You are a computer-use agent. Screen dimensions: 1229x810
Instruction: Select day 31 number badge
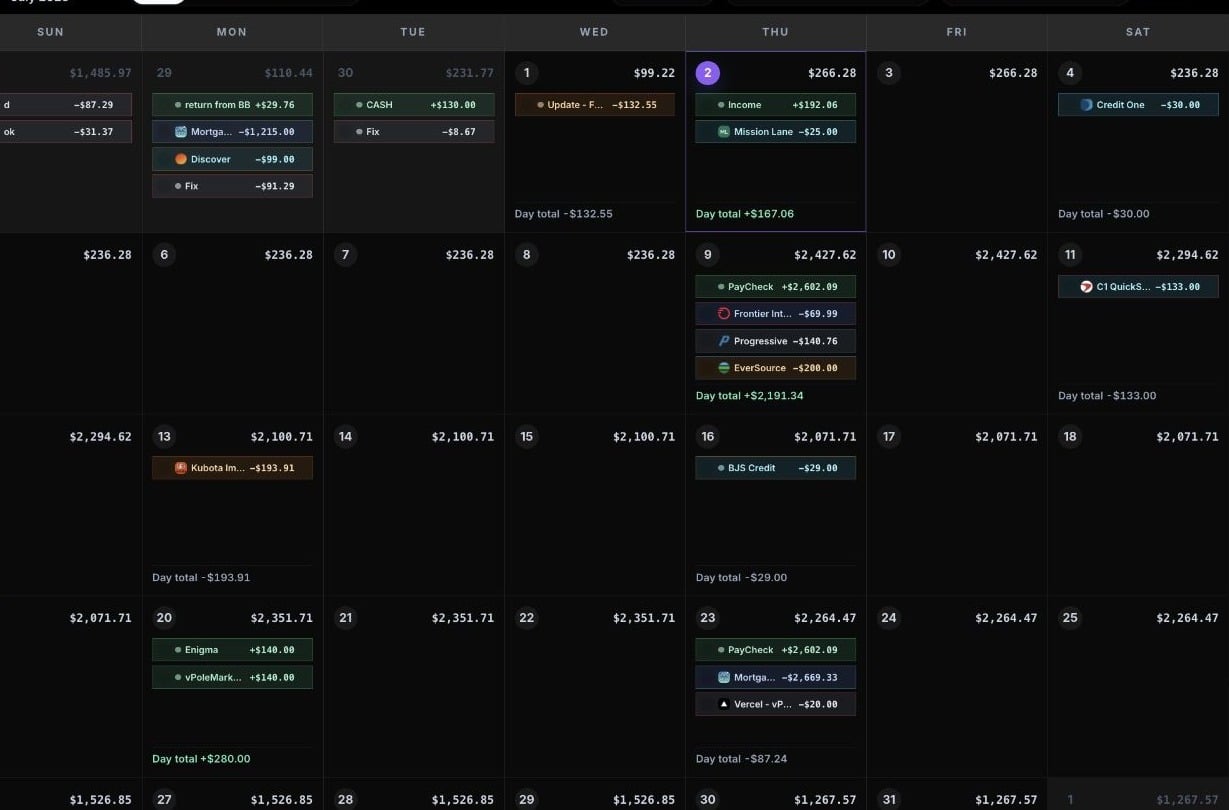(889, 800)
